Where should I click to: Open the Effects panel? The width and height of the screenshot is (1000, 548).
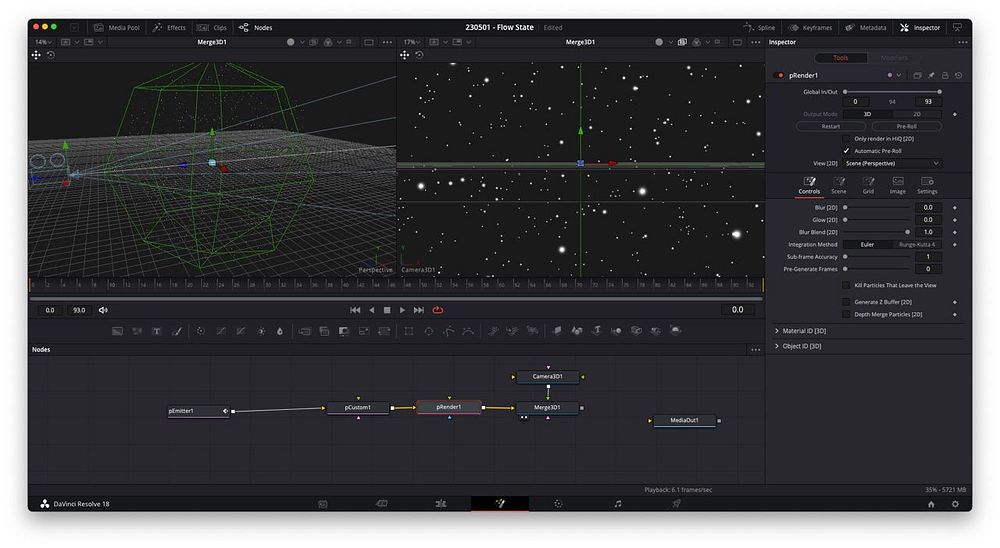coord(170,27)
